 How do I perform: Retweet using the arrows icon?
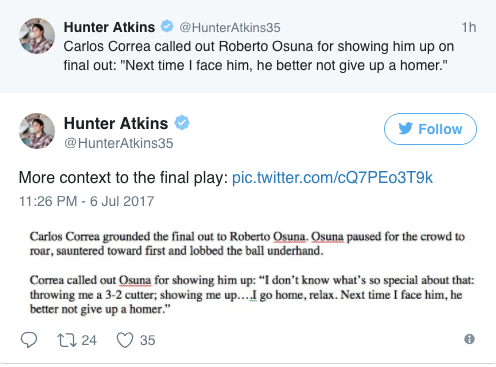pyautogui.click(x=67, y=340)
